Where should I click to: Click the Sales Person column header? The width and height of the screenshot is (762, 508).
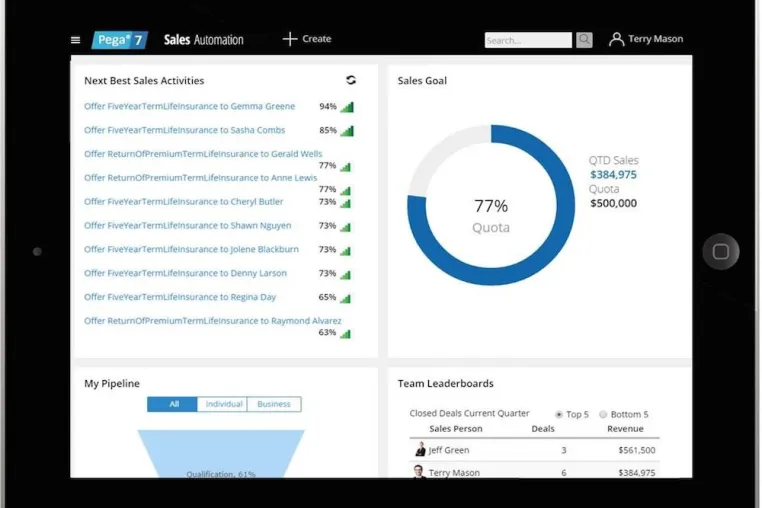[x=456, y=429]
